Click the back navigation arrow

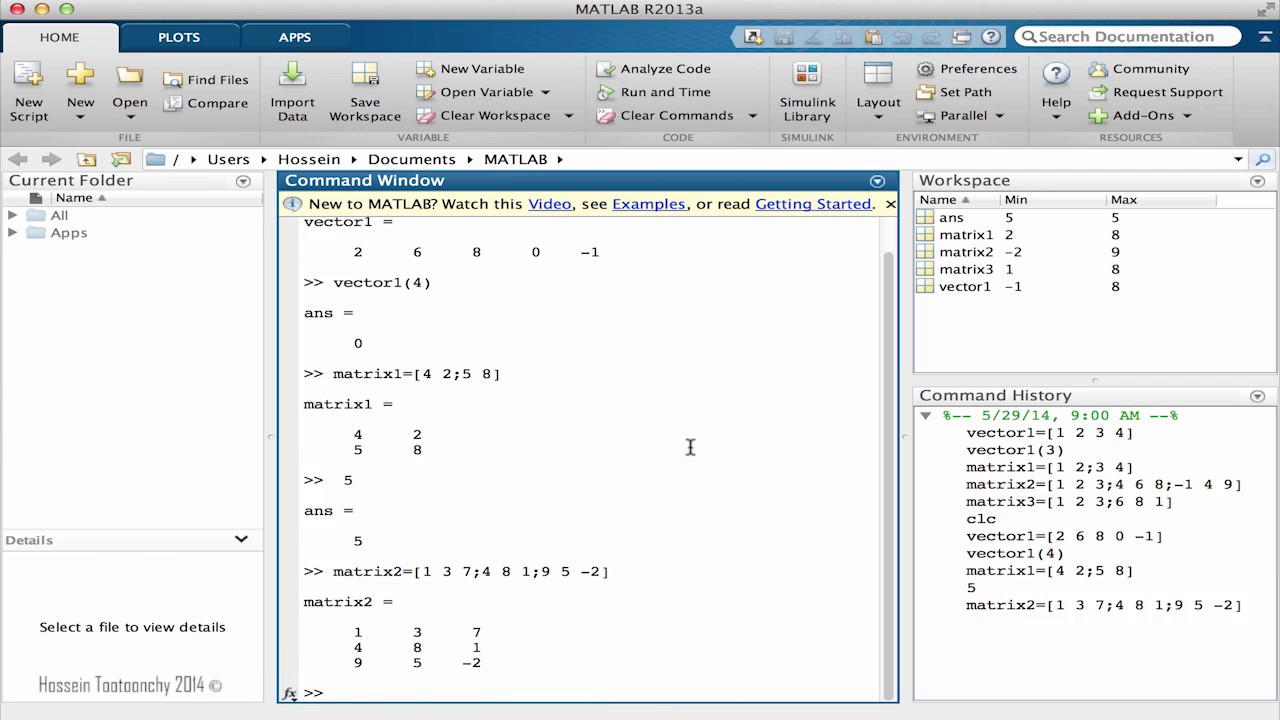18,159
